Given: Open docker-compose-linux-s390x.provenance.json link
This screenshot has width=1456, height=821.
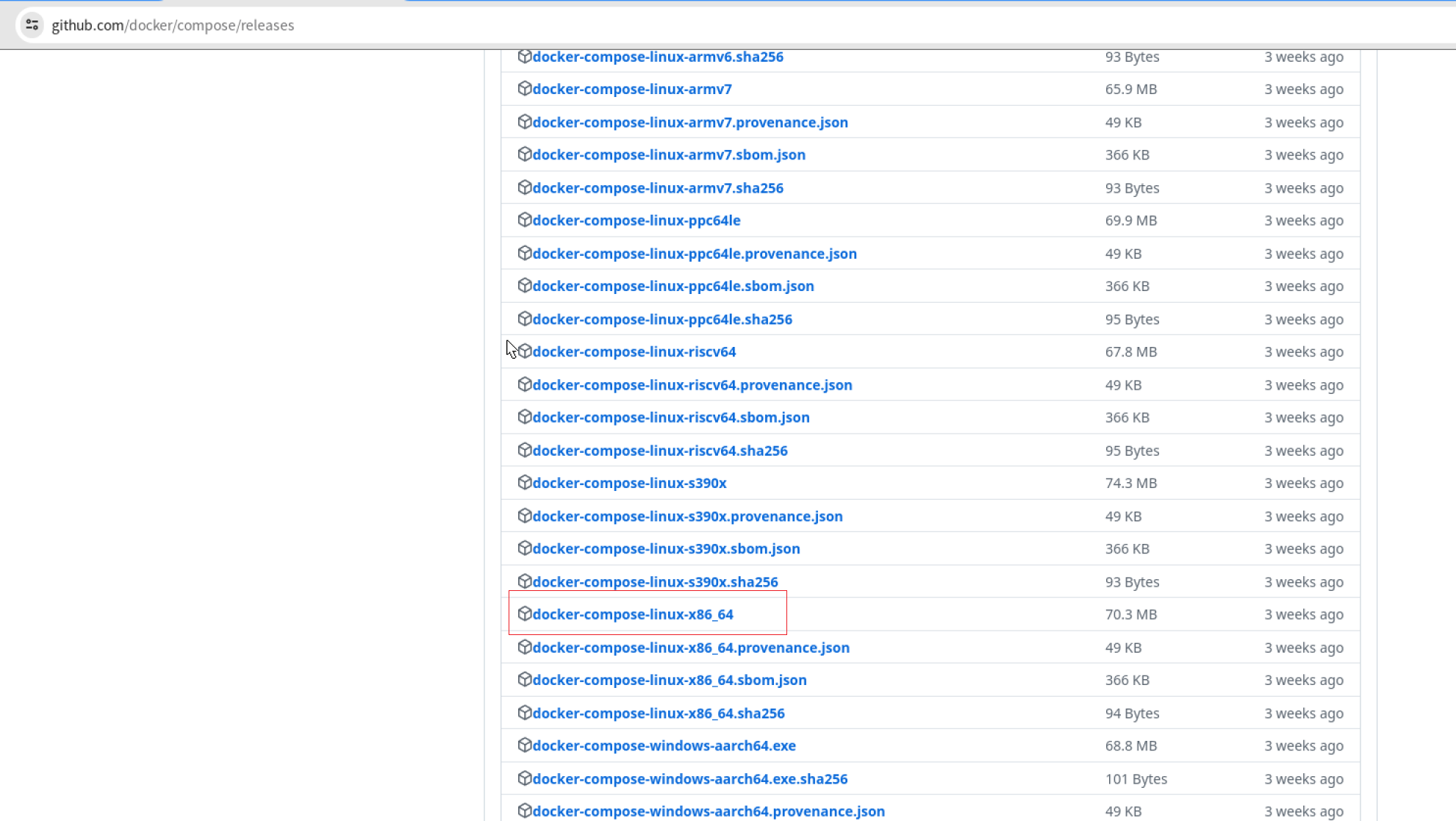Looking at the screenshot, I should (x=687, y=516).
